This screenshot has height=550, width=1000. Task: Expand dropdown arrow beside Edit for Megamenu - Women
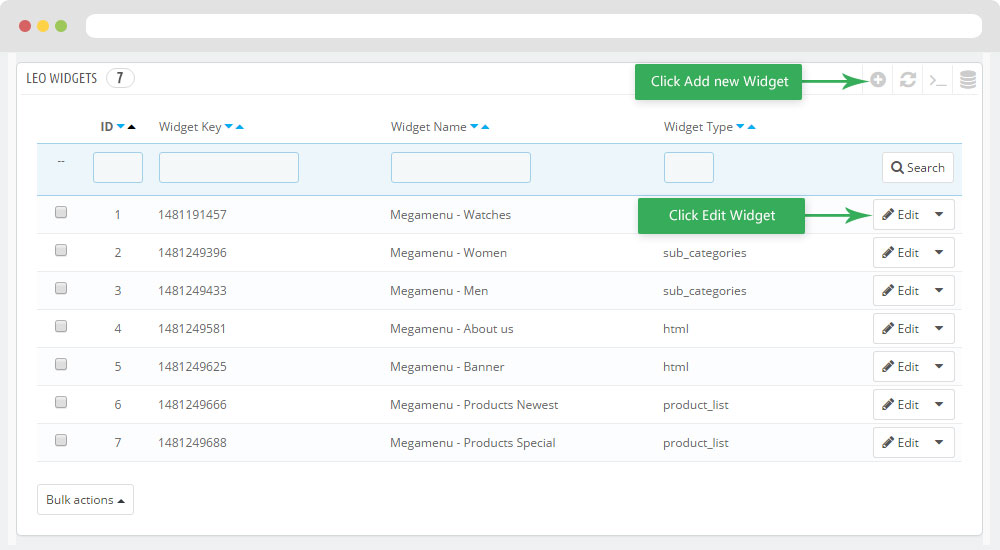tap(938, 253)
